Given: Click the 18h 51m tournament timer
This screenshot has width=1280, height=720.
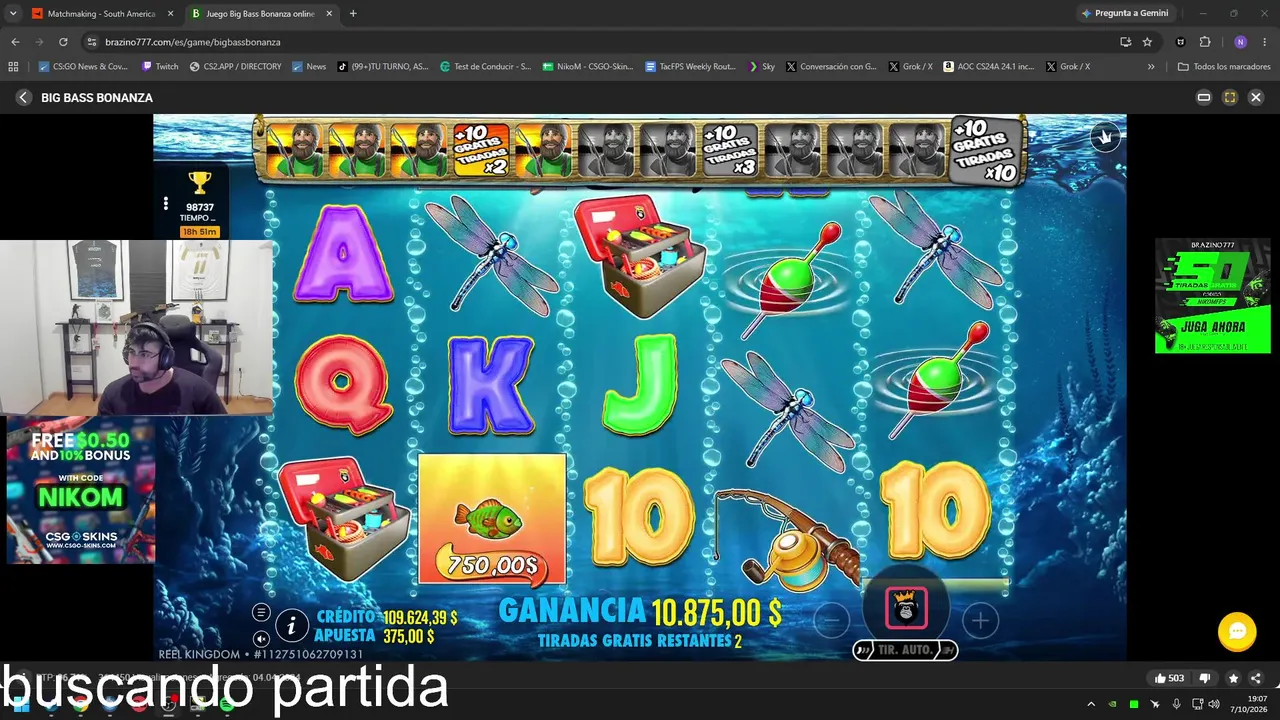Looking at the screenshot, I should click(x=199, y=232).
